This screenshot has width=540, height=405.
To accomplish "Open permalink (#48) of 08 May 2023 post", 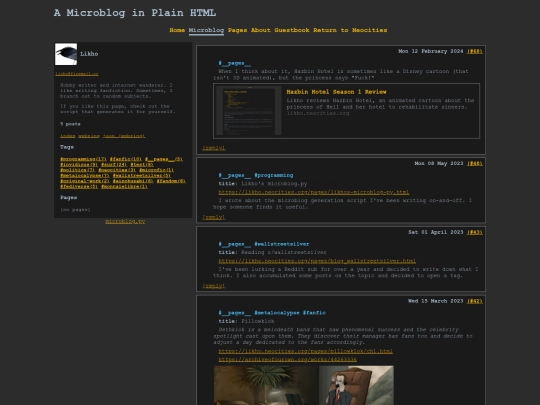I will 475,164.
